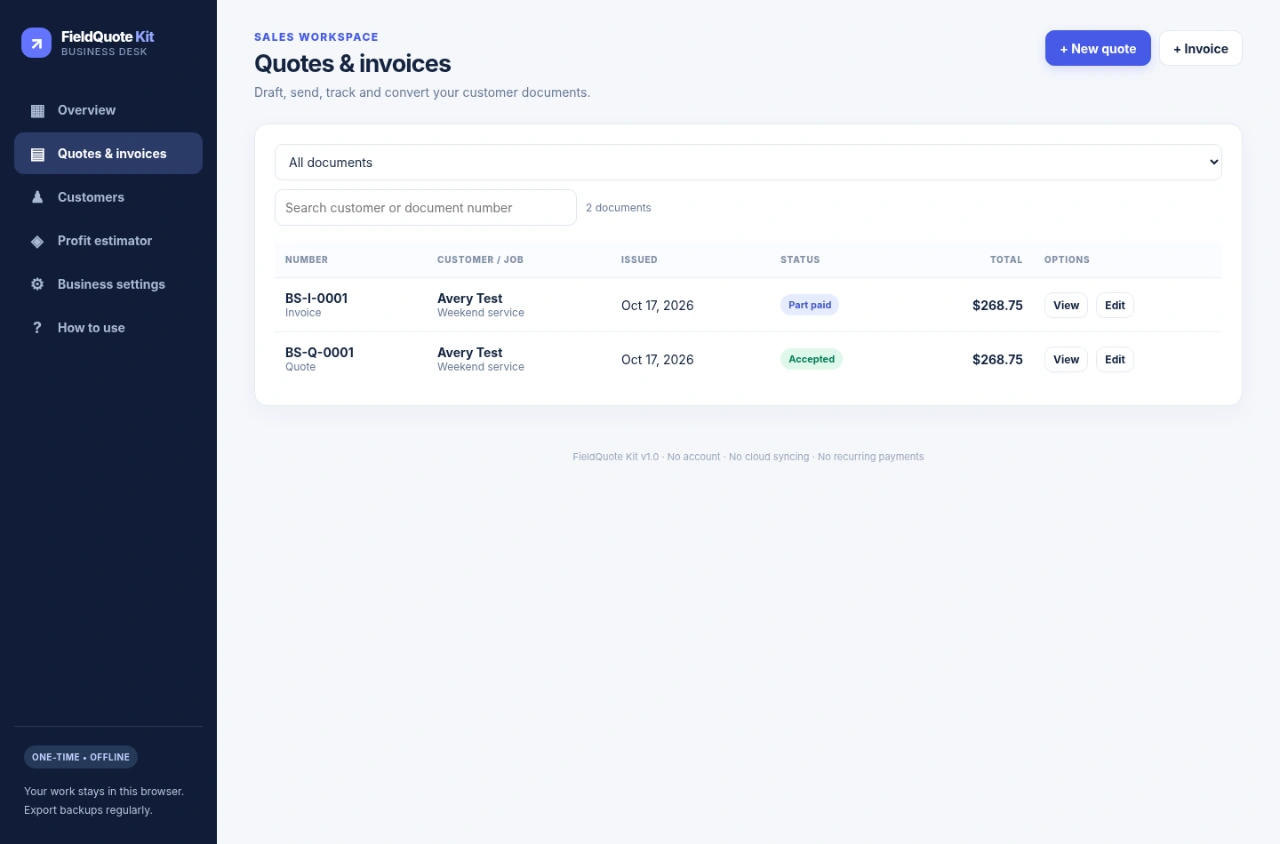The image size is (1280, 844).
Task: Click the Overview grid icon in sidebar
Action: point(38,111)
